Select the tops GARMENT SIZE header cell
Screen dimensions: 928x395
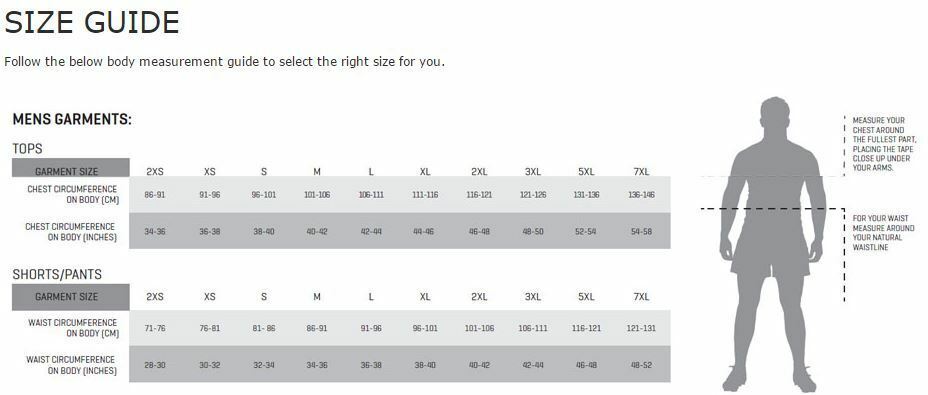click(x=71, y=168)
